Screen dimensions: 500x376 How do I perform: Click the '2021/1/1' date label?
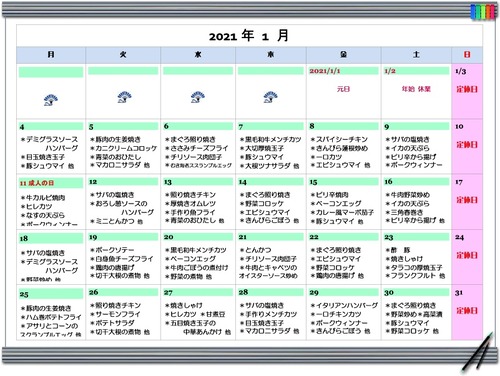point(325,71)
